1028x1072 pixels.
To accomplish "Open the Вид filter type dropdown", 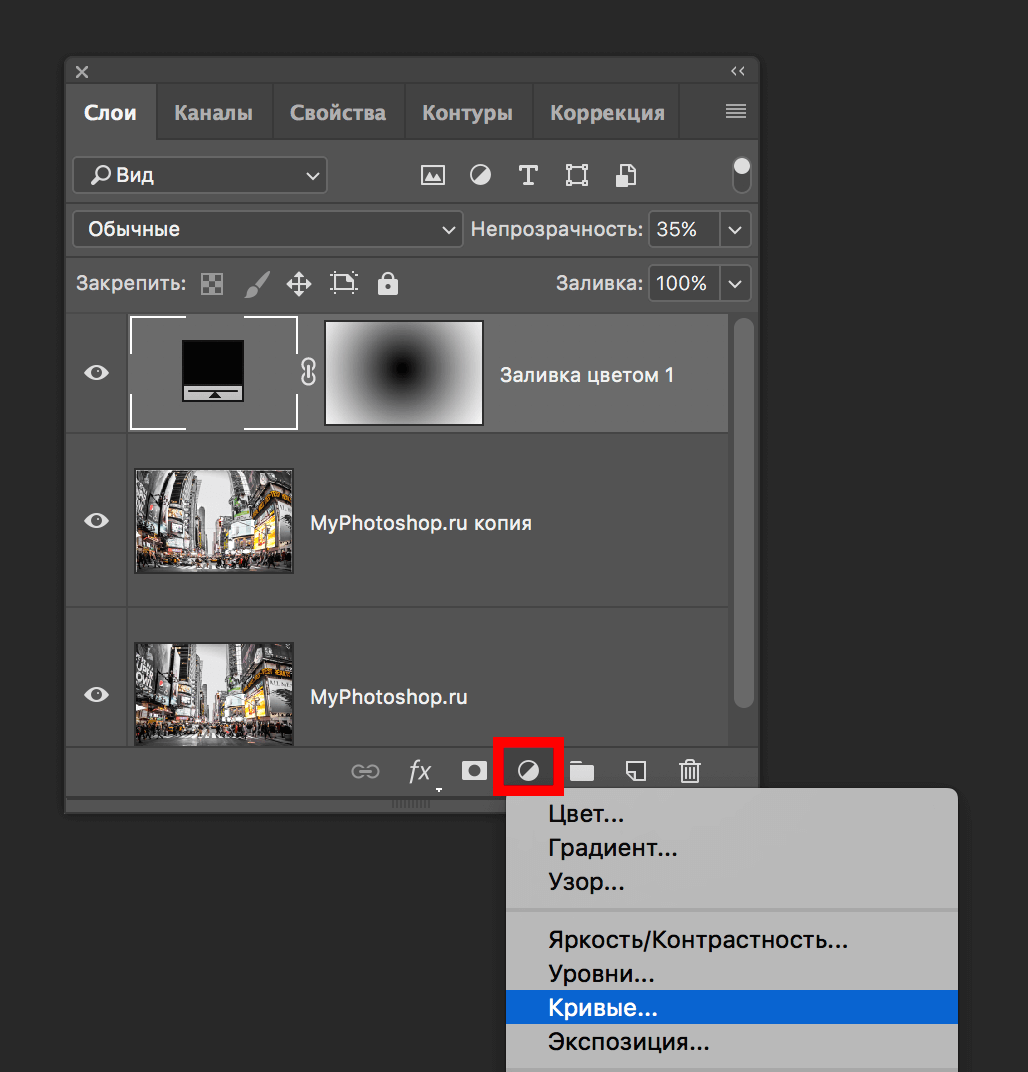I will (x=200, y=176).
